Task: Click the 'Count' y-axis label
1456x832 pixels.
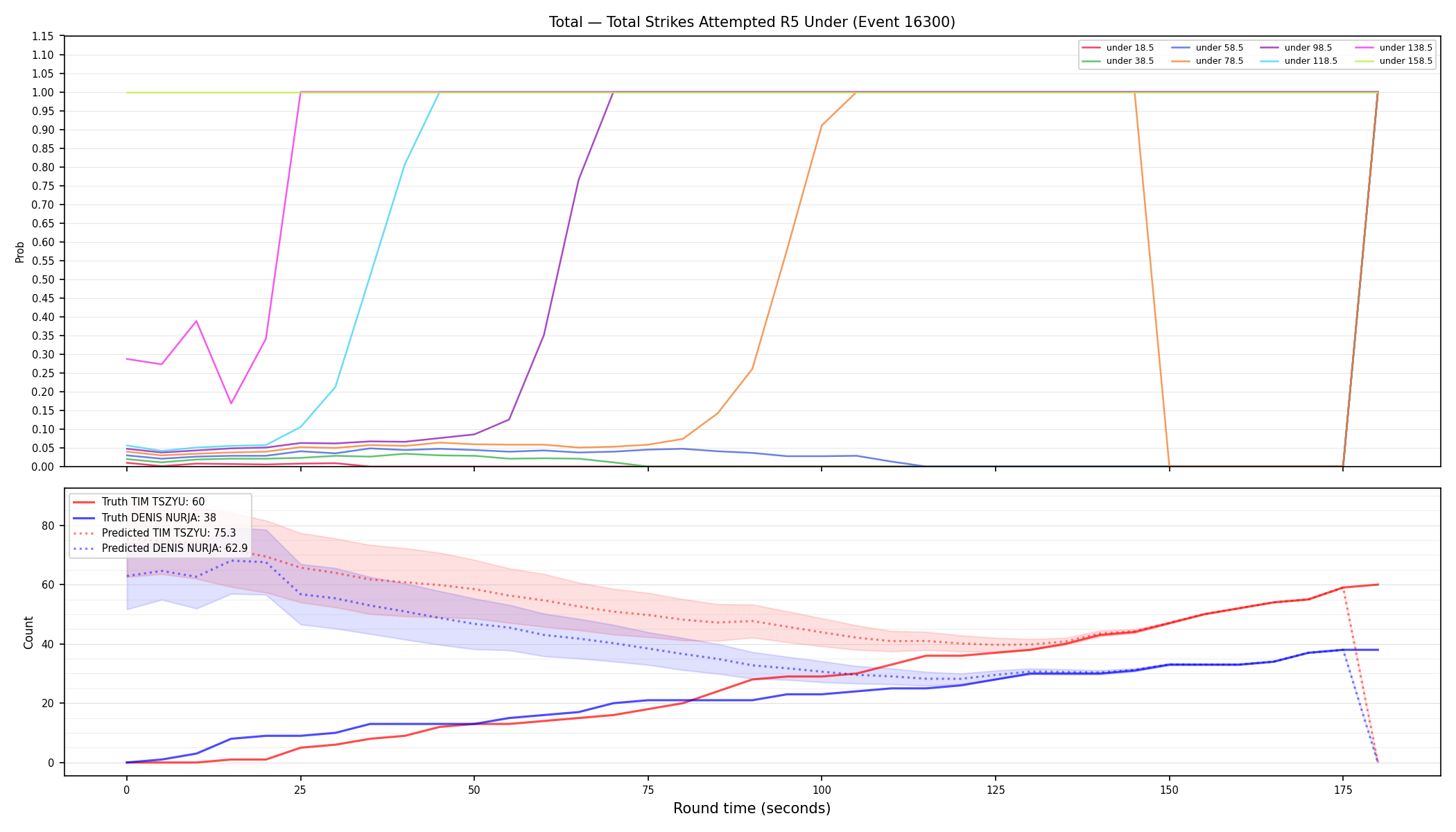Action: 28,632
